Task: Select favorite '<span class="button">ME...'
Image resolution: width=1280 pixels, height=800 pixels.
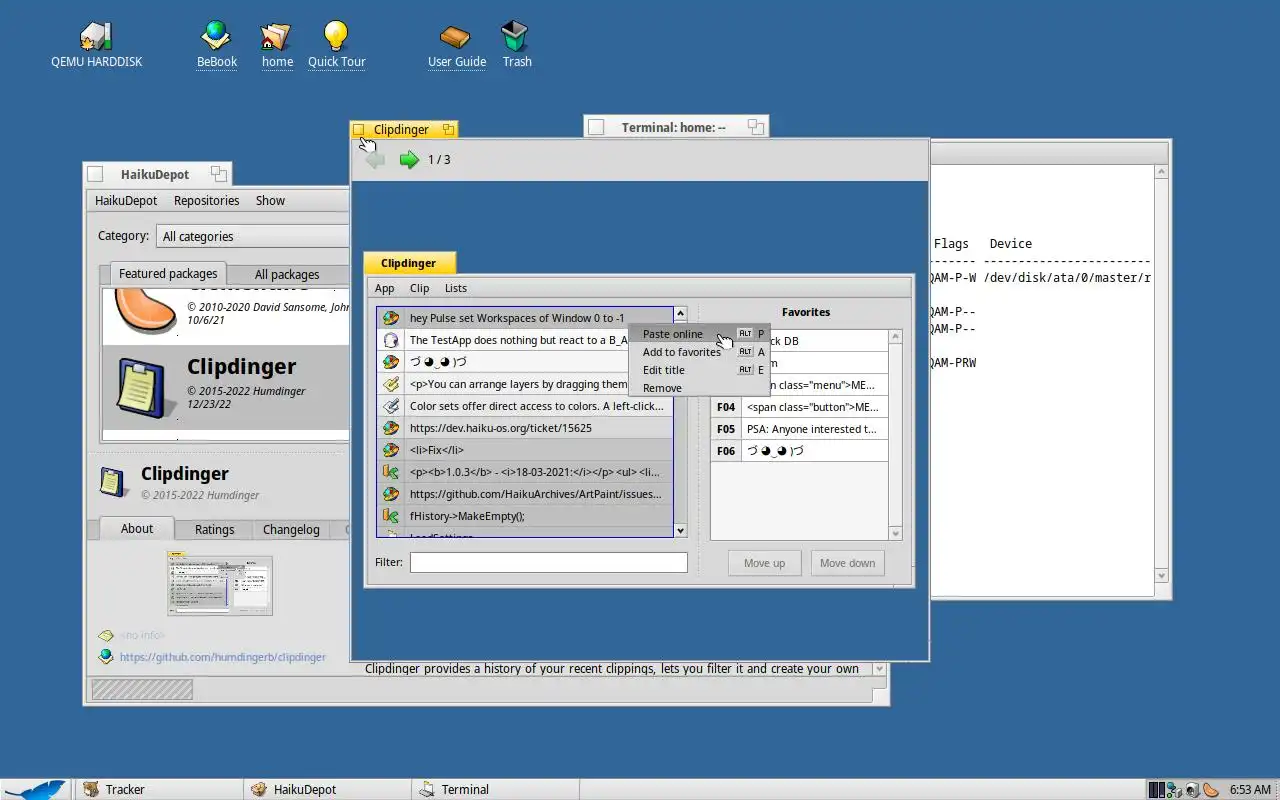Action: [799, 407]
